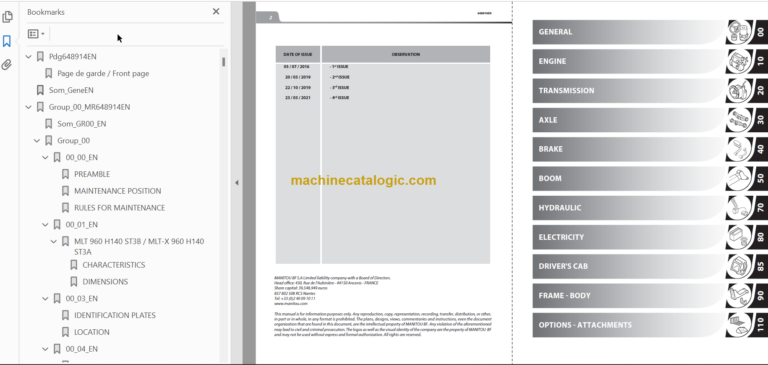Click bookmark icon beside MAINTENANCE POSITION
768x365 pixels.
click(x=65, y=191)
